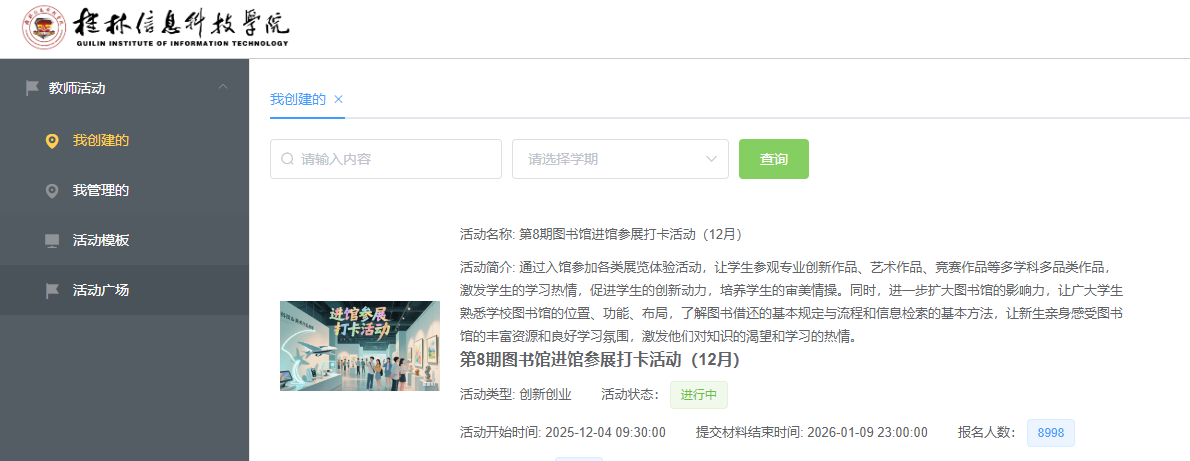Viewport: 1190px width, 461px height.
Task: Open the 请选择学期 semester dropdown
Action: [x=610, y=159]
